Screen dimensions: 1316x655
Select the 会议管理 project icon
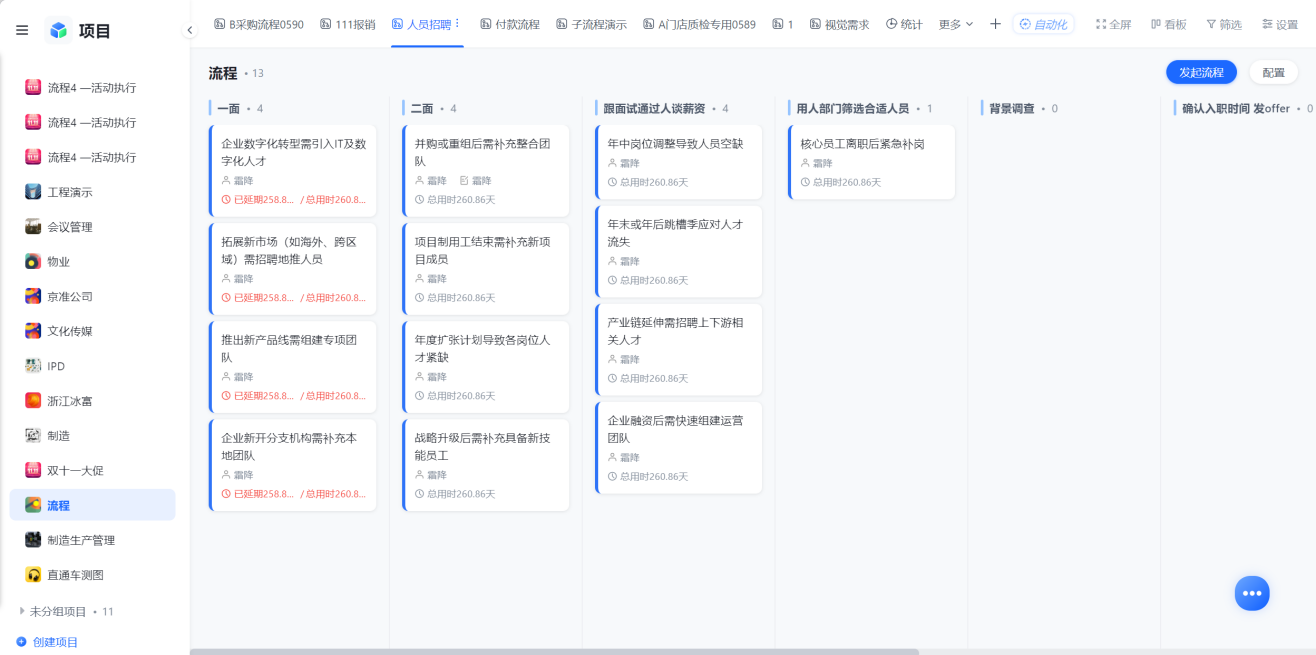pos(33,227)
